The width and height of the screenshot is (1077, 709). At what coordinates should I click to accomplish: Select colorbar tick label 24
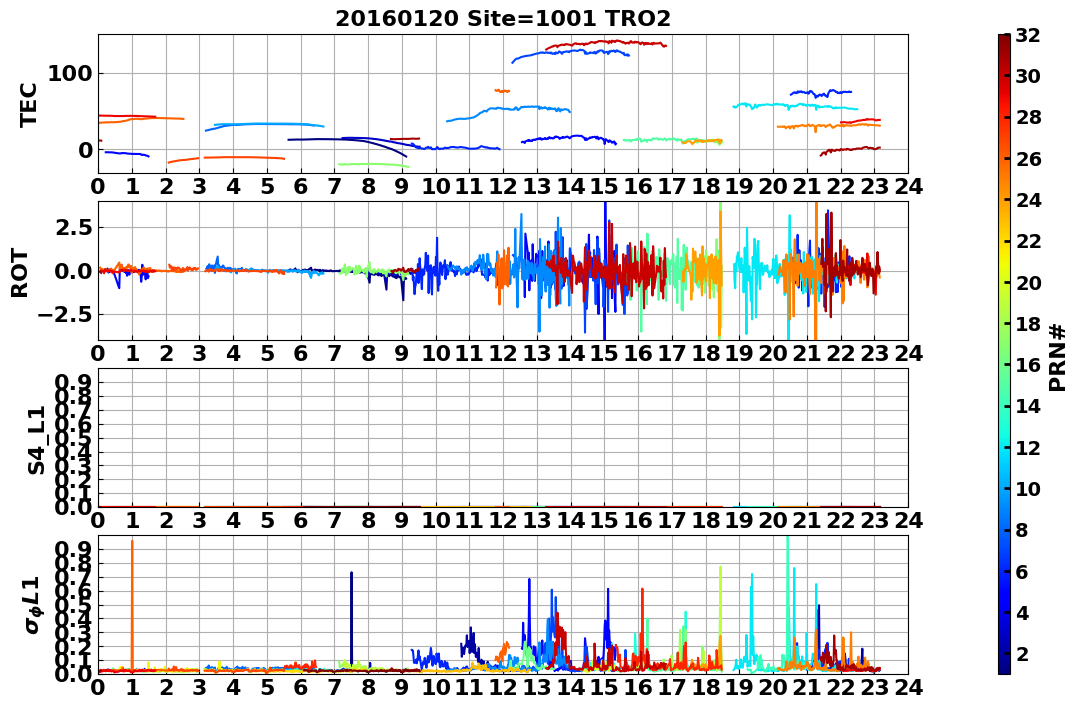[1028, 200]
